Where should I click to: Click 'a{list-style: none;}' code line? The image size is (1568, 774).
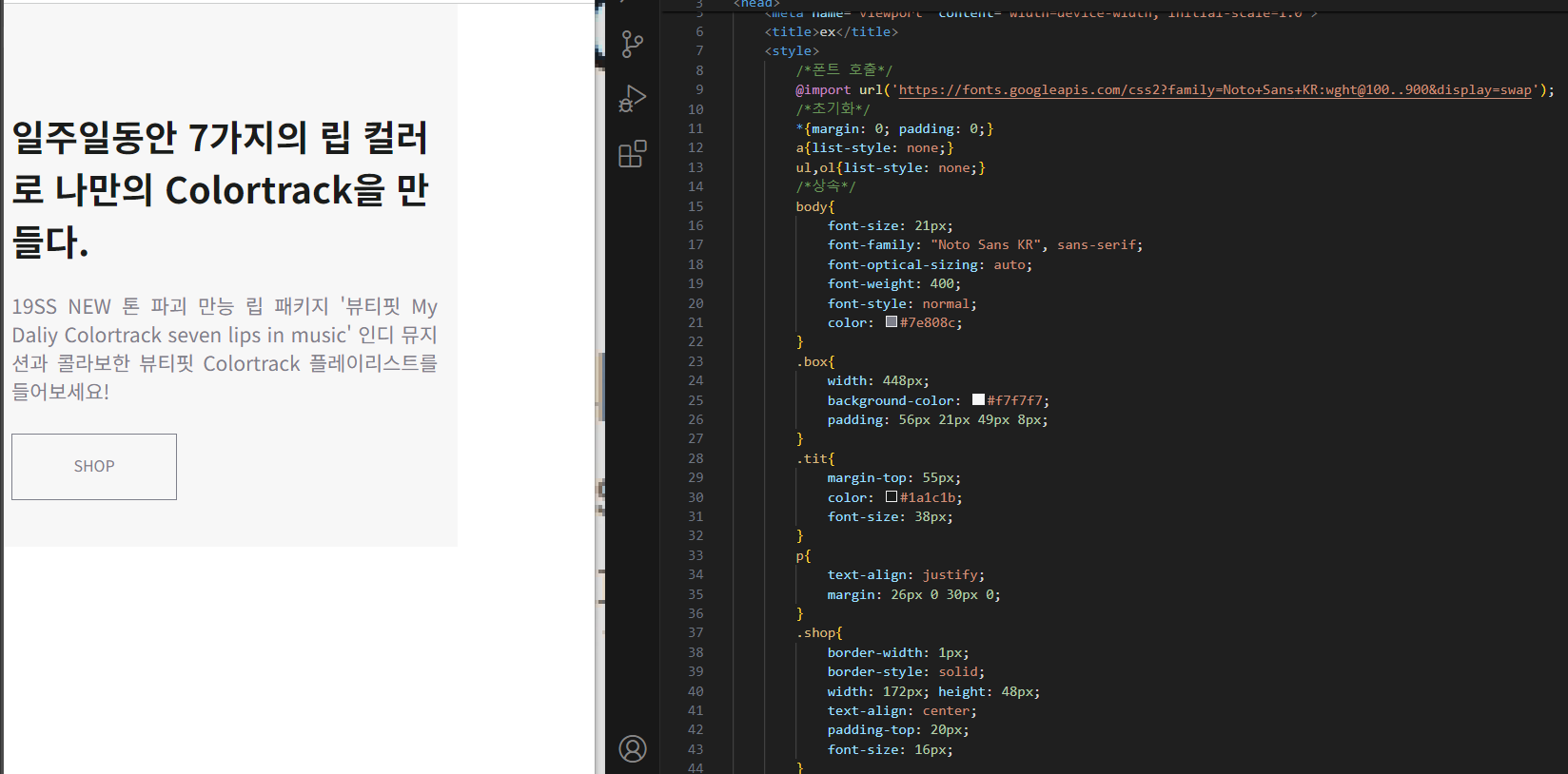pos(874,148)
